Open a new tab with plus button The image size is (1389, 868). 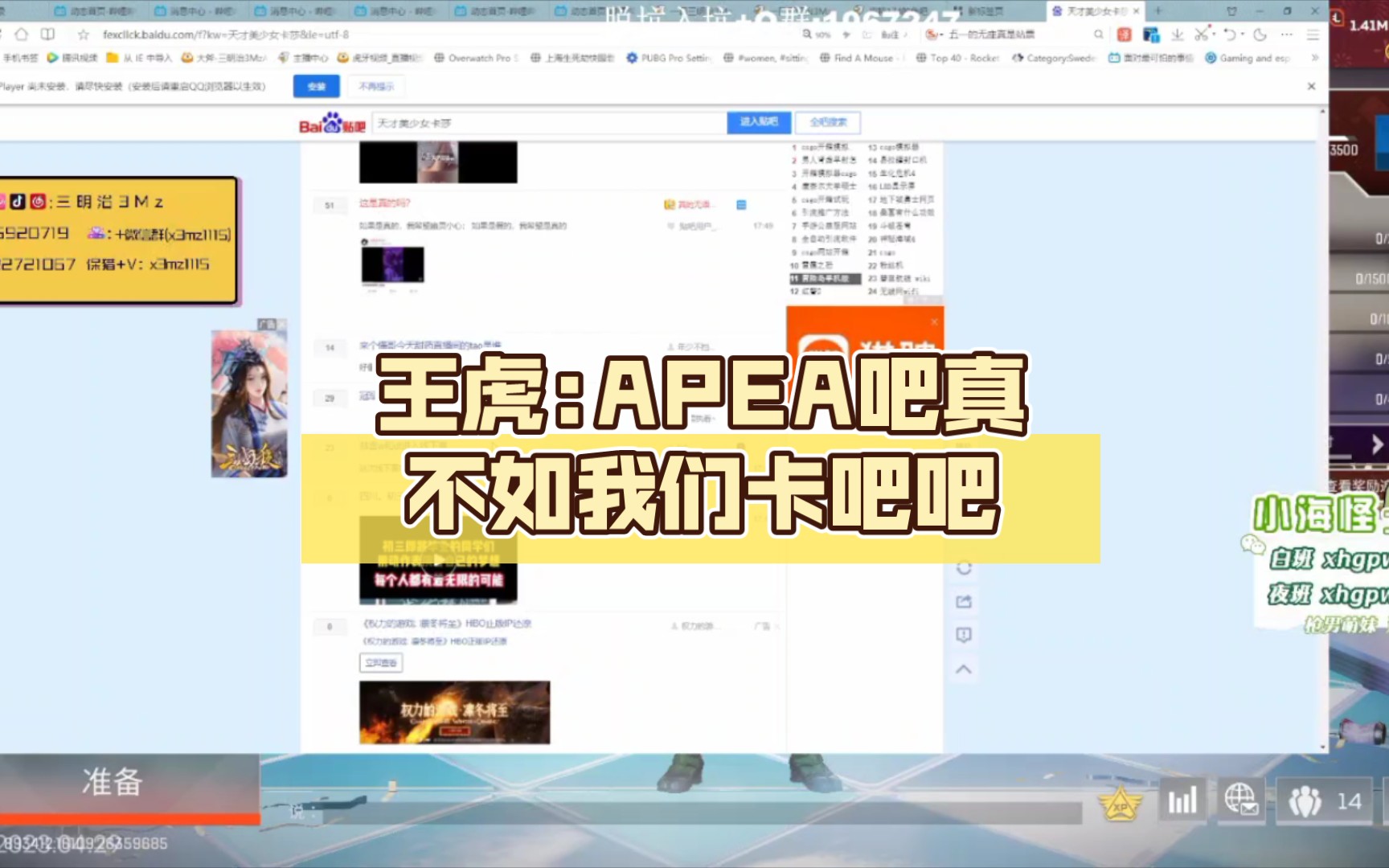(1158, 10)
